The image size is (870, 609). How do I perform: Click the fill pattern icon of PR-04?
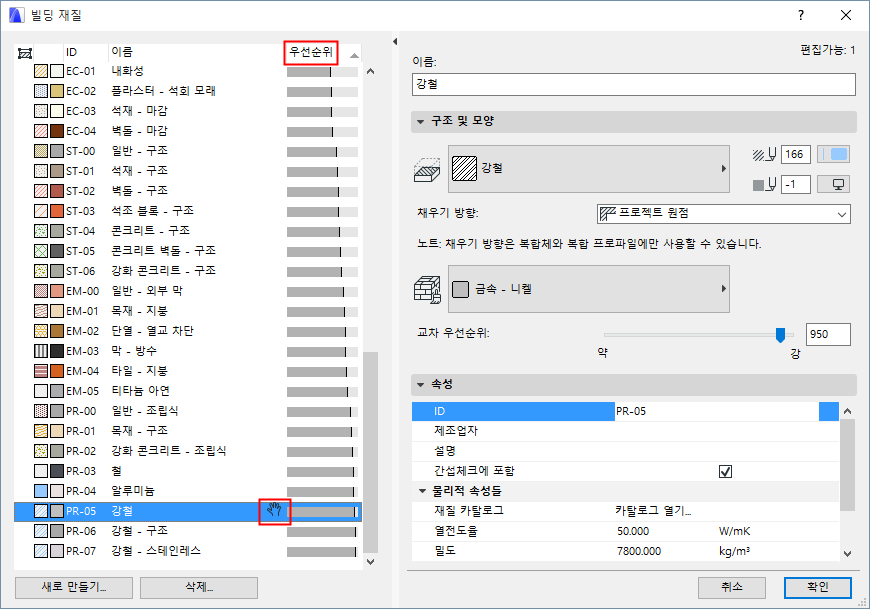pos(41,491)
